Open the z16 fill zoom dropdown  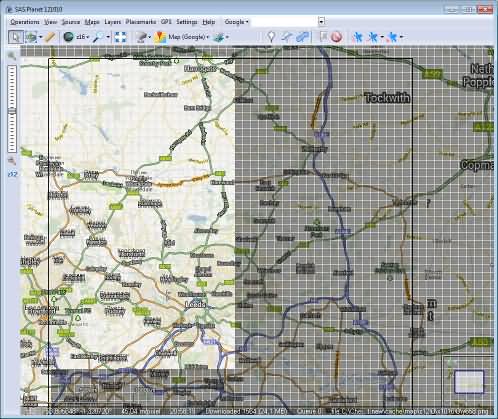point(83,37)
